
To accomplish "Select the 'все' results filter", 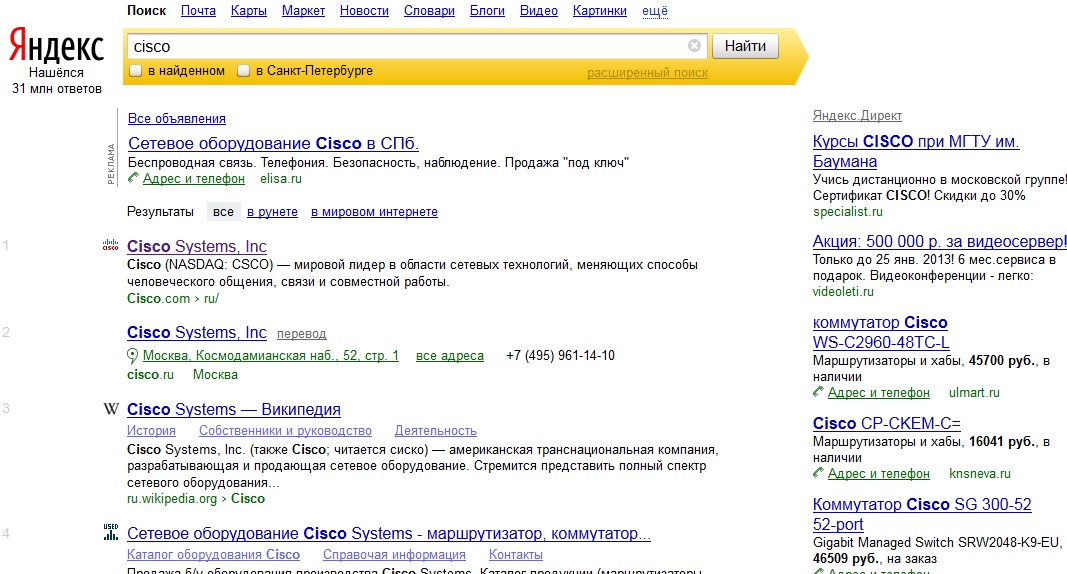I will pos(223,212).
